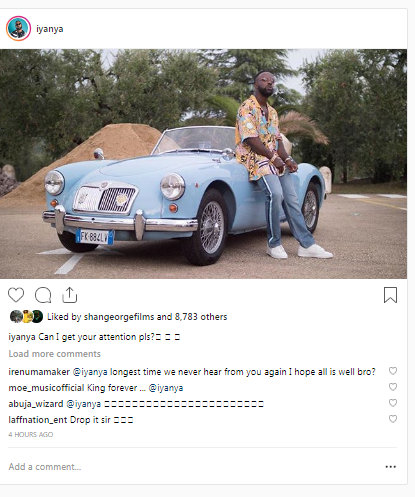415x497 pixels.
Task: Like moe_musicofficial's comment heart
Action: (393, 387)
